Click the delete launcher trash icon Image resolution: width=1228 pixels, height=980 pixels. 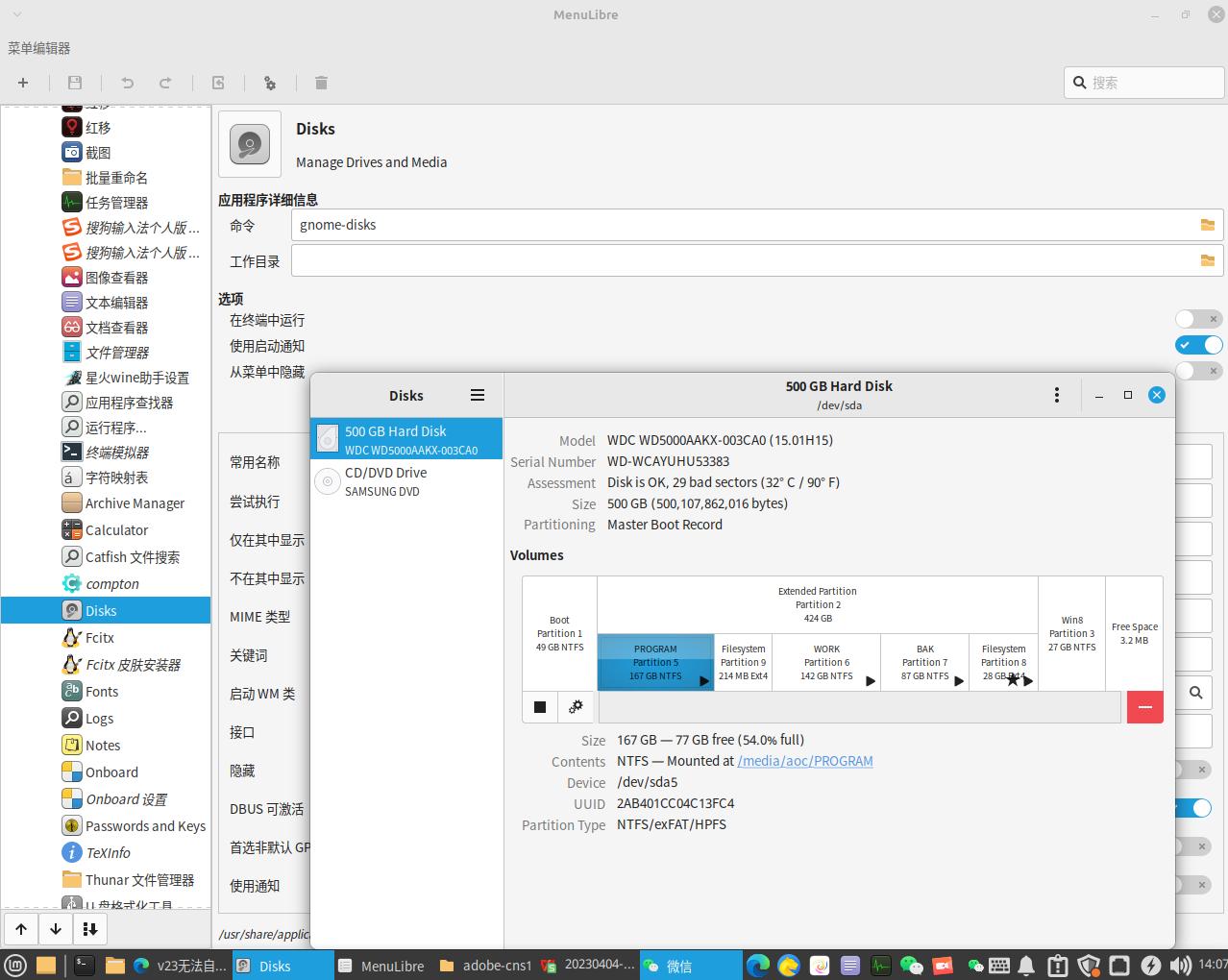321,83
